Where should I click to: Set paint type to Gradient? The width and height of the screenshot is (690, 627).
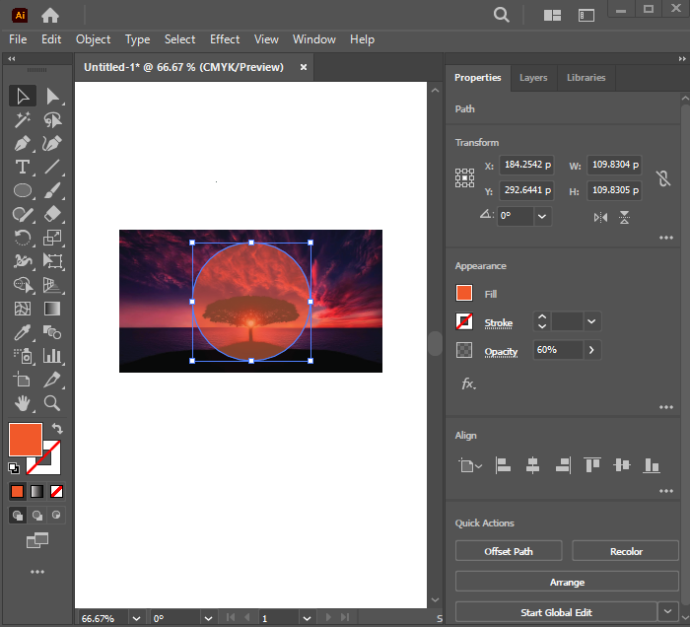(x=37, y=491)
